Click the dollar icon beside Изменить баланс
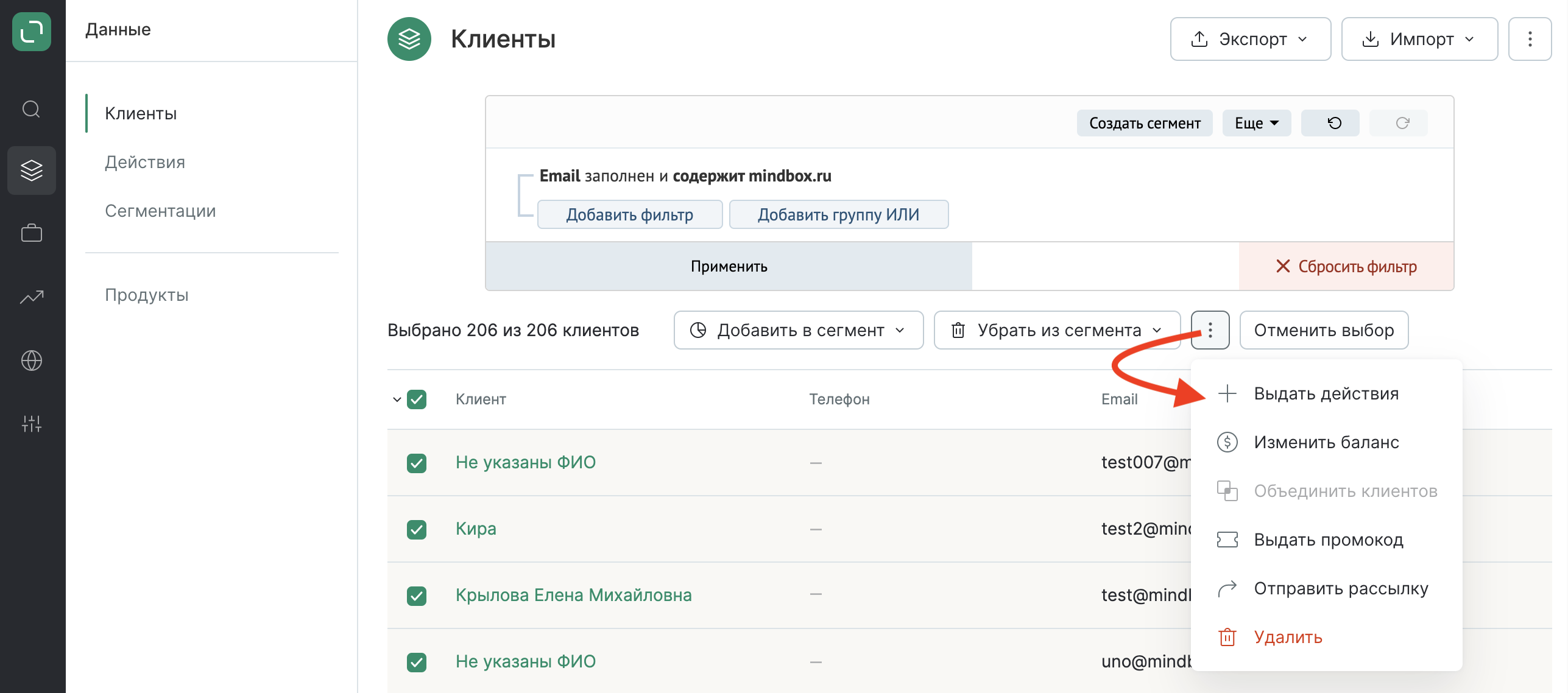Image resolution: width=1568 pixels, height=693 pixels. [1227, 442]
